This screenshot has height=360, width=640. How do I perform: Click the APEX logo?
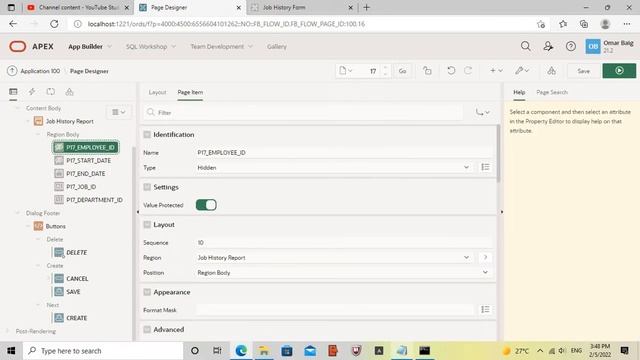point(31,47)
